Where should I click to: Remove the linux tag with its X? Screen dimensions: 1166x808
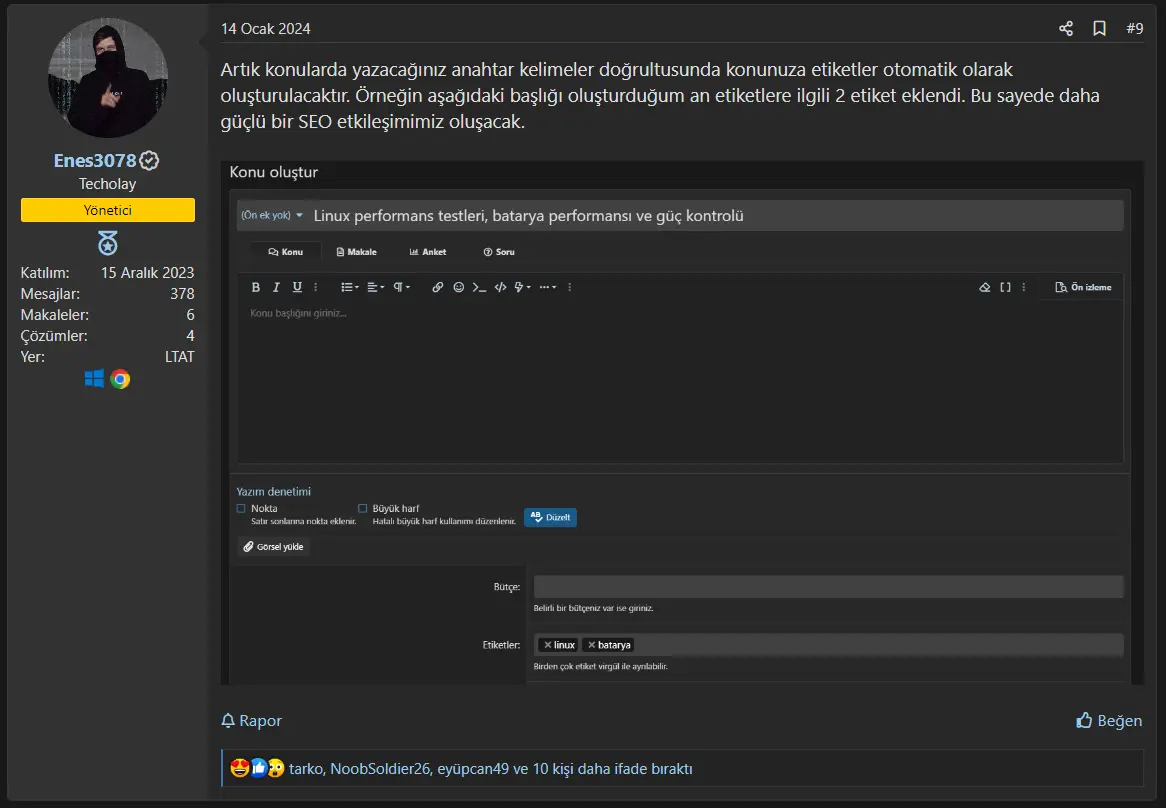547,645
